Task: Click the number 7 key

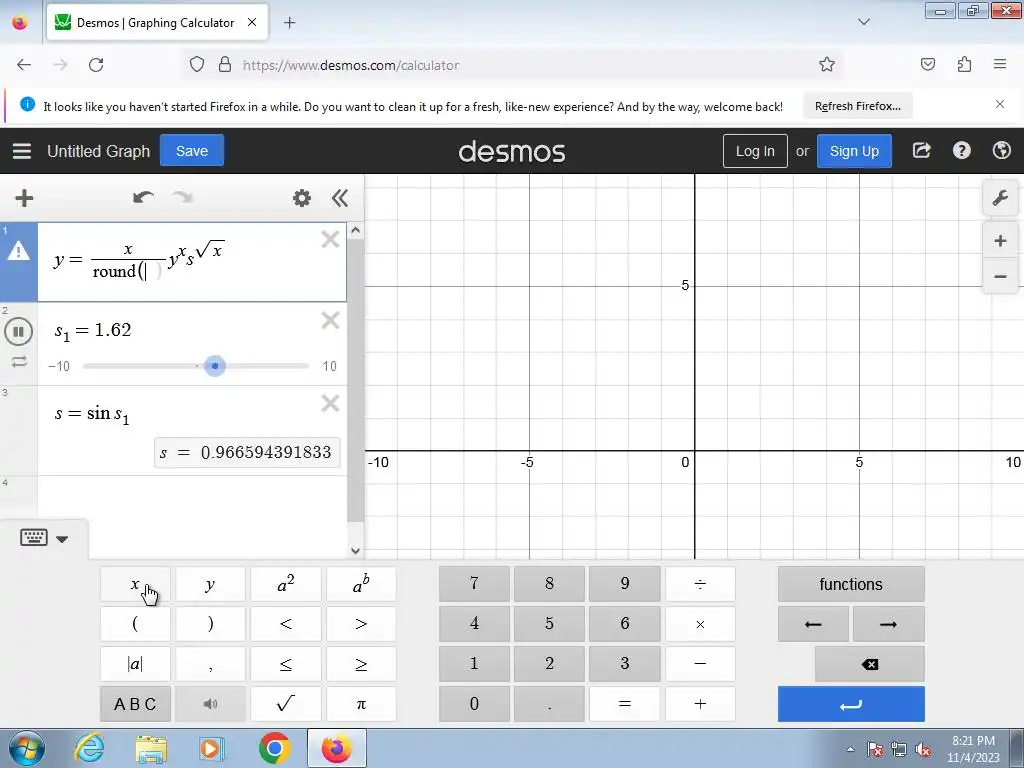Action: [x=474, y=584]
